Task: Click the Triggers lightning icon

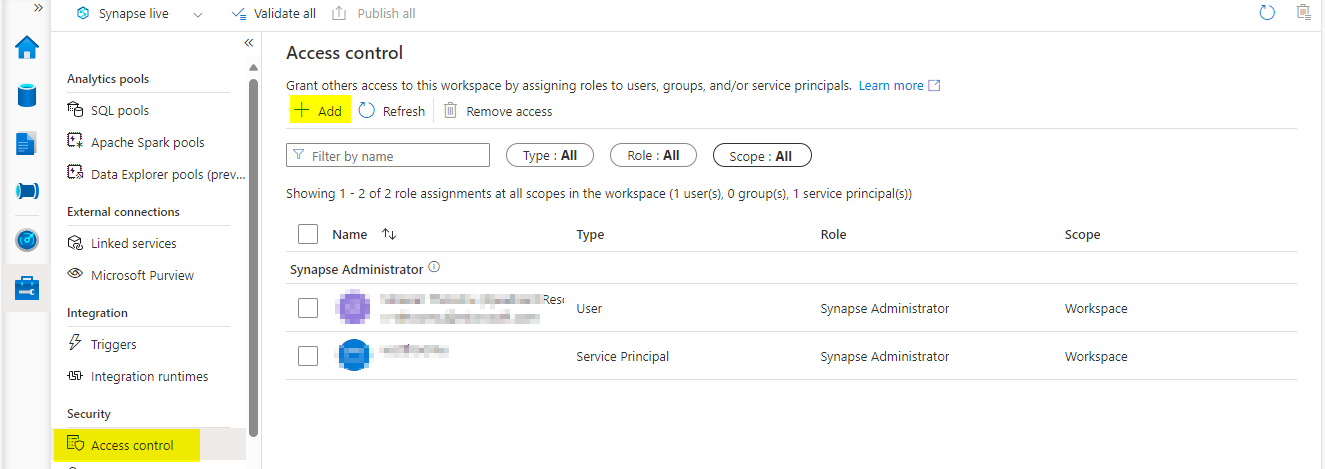Action: [74, 344]
